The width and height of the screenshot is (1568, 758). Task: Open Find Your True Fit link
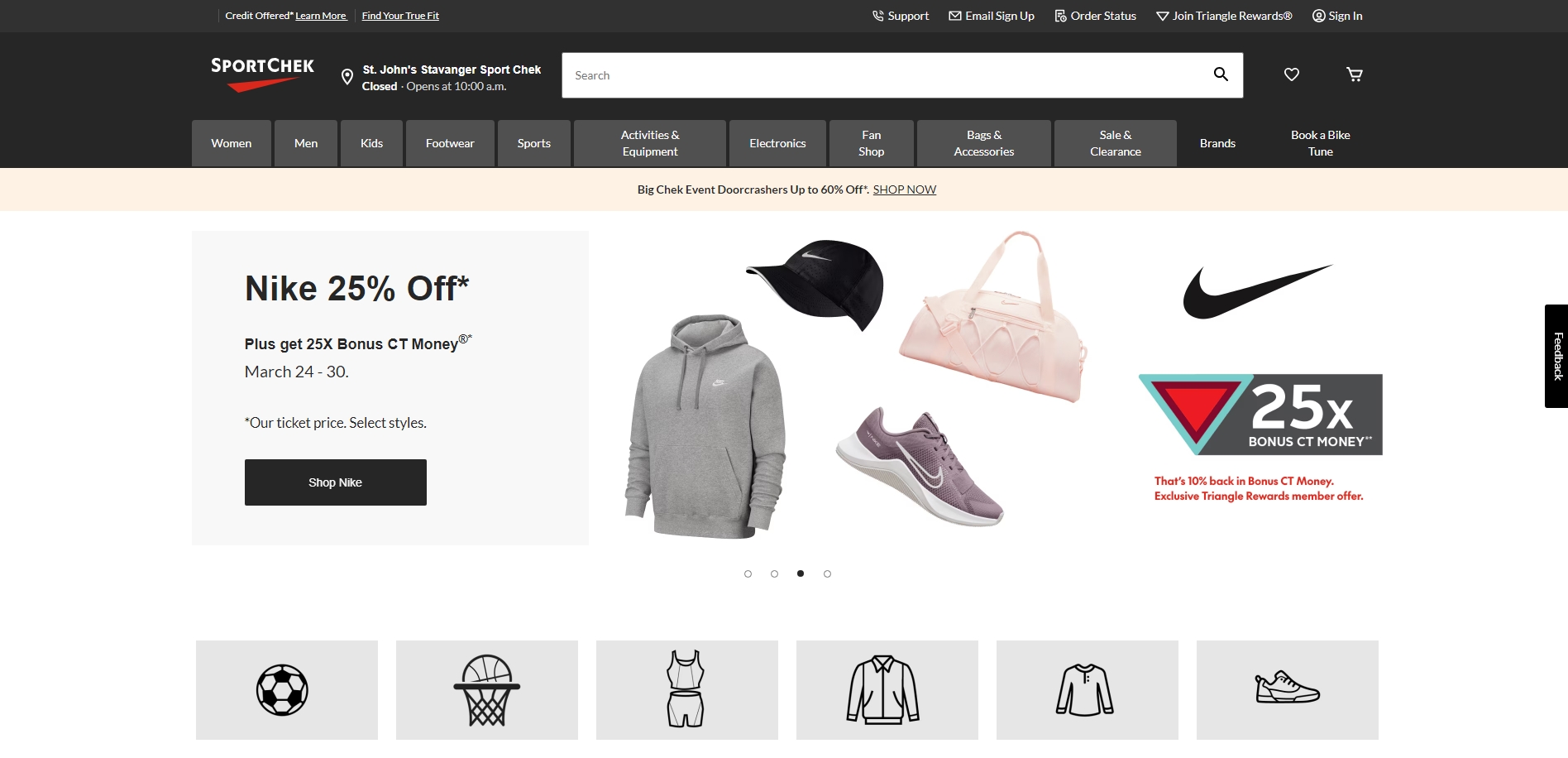(400, 16)
